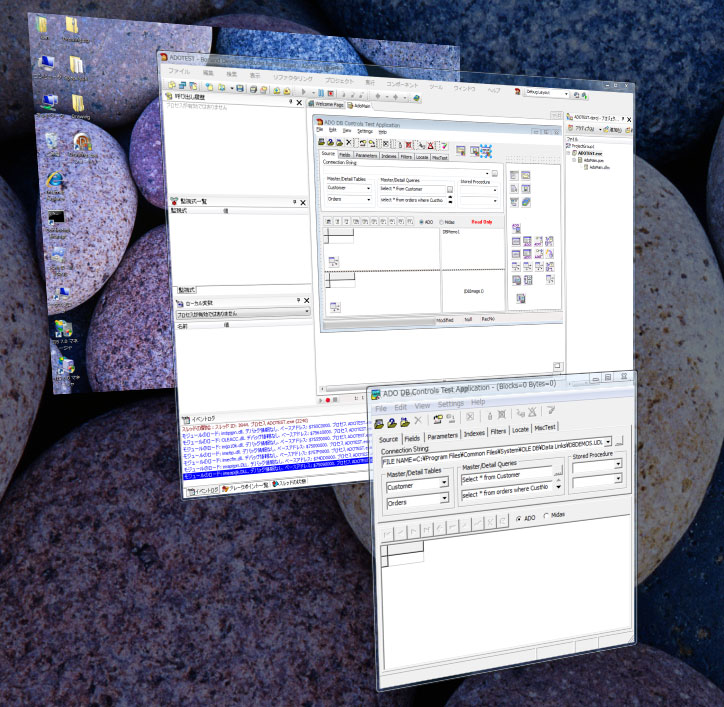Close the watch list panel with its X
This screenshot has width=724, height=707.
point(303,202)
